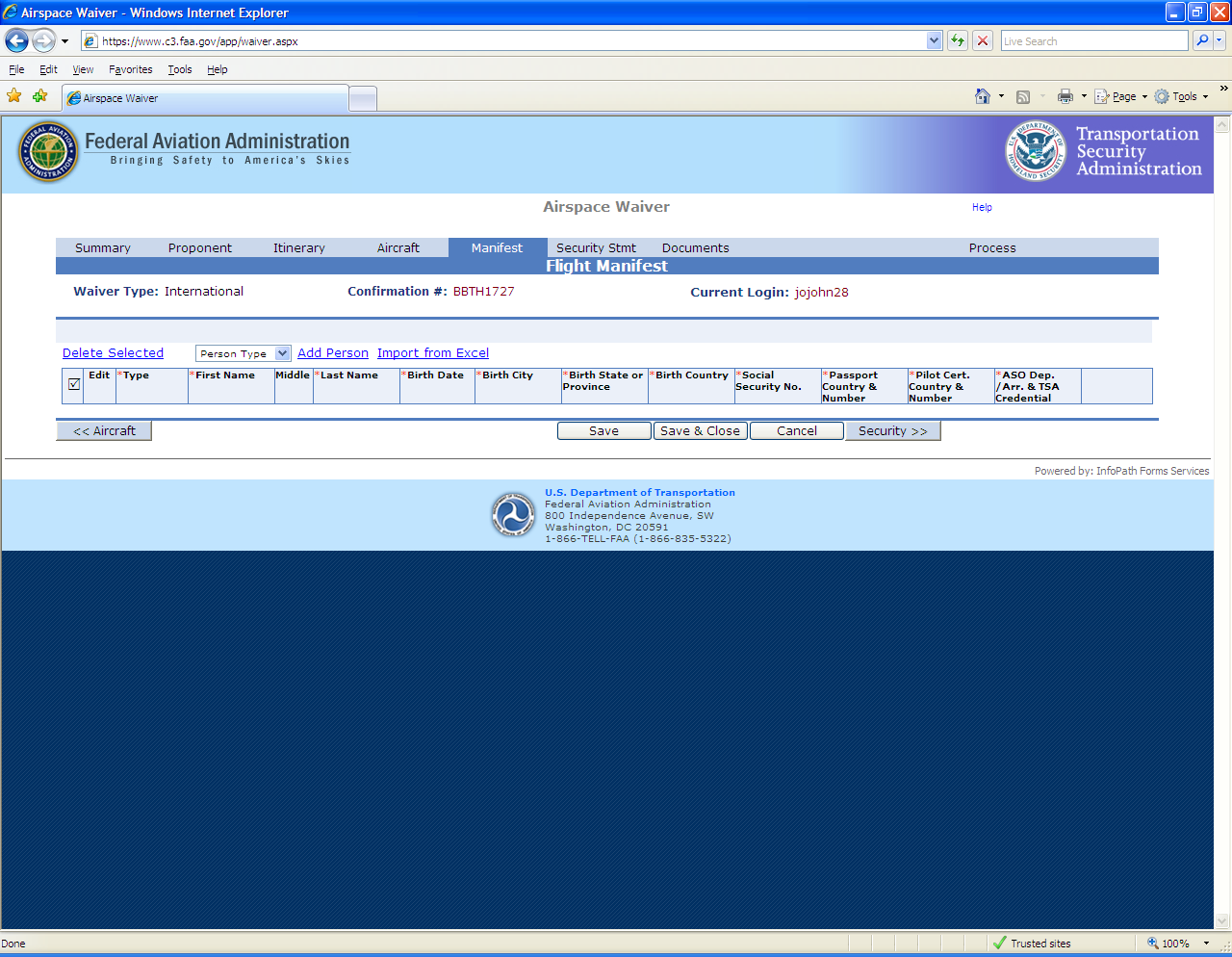Open the View menu
This screenshot has height=957, width=1232.
coord(83,69)
